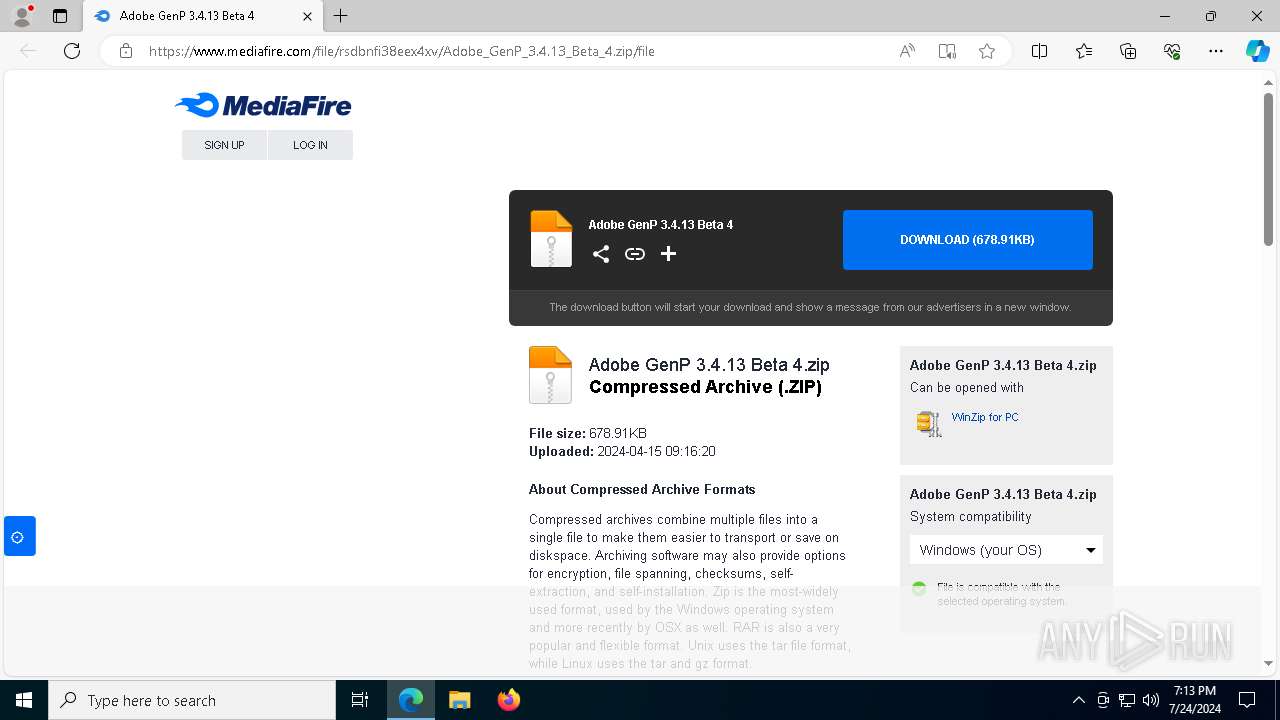Open tab actions menu icon

click(x=60, y=16)
